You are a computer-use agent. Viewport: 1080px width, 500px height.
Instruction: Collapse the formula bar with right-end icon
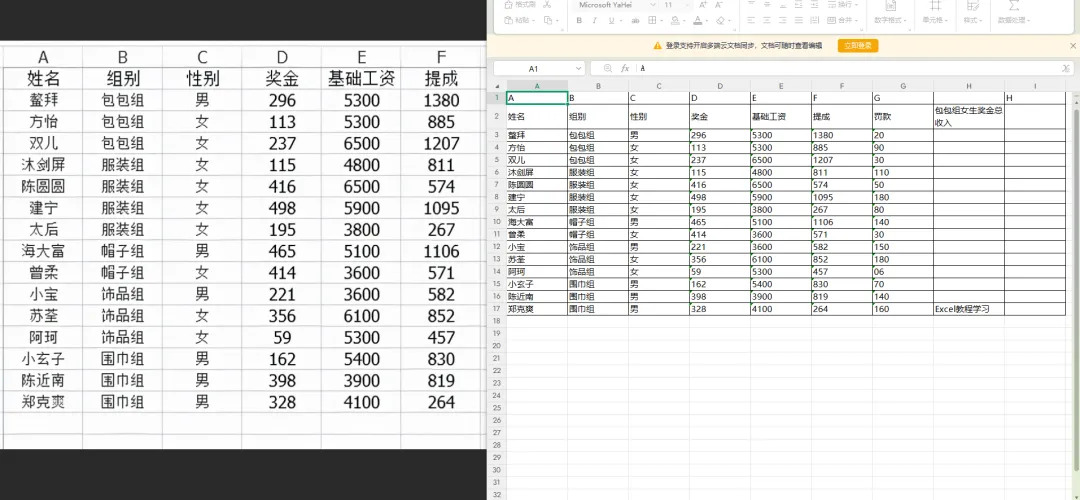[1066, 68]
